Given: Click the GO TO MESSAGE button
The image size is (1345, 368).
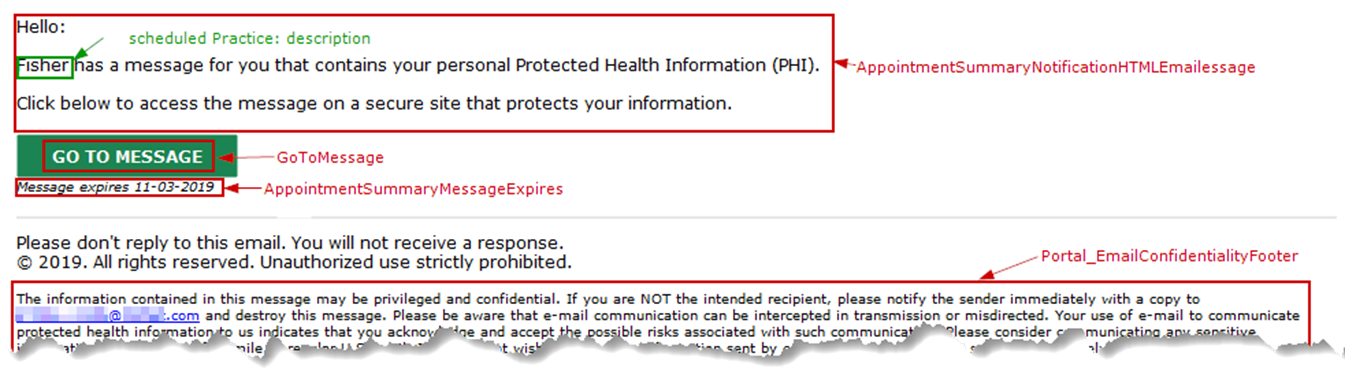Looking at the screenshot, I should [x=127, y=156].
